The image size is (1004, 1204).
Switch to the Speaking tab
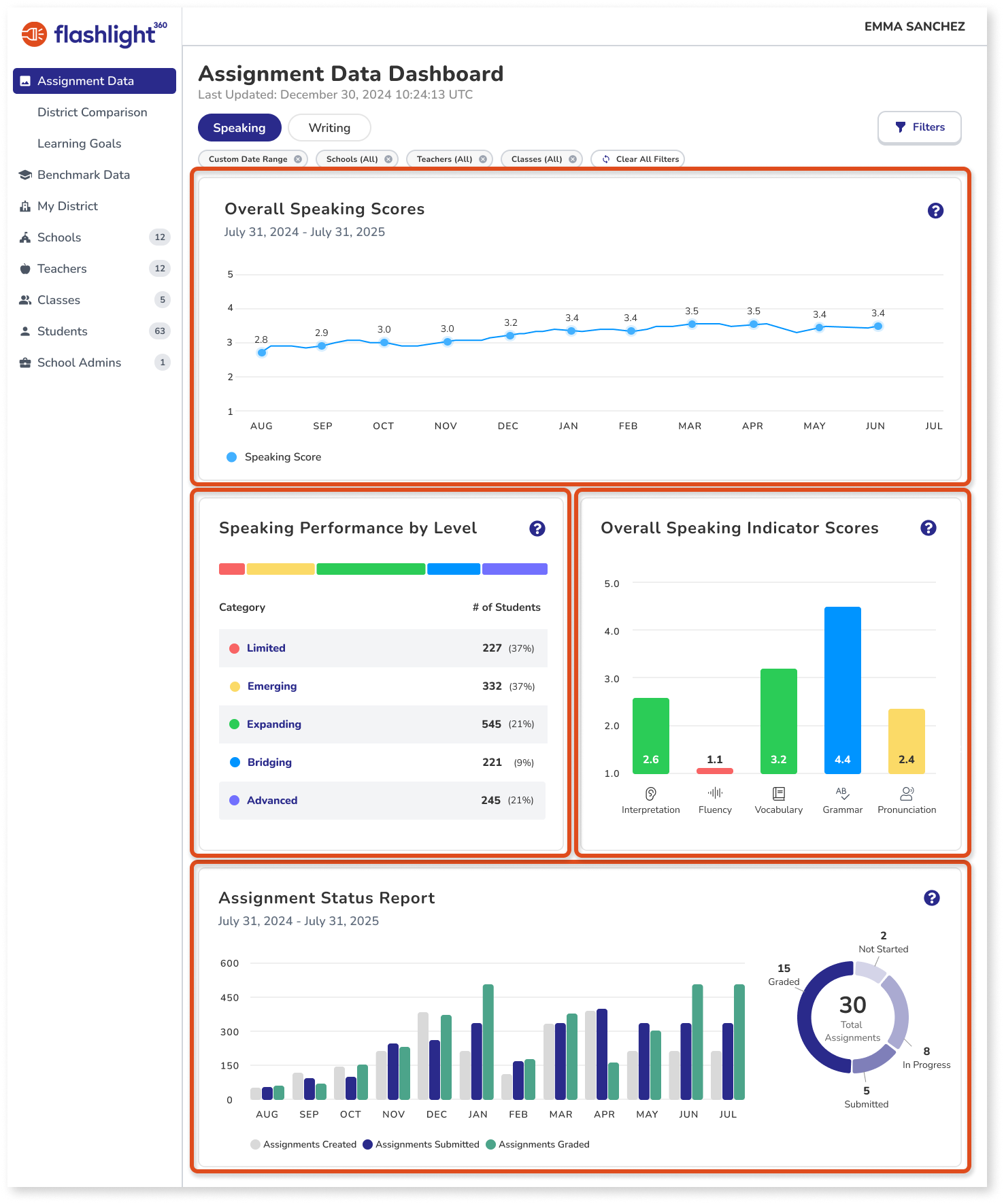tap(239, 128)
